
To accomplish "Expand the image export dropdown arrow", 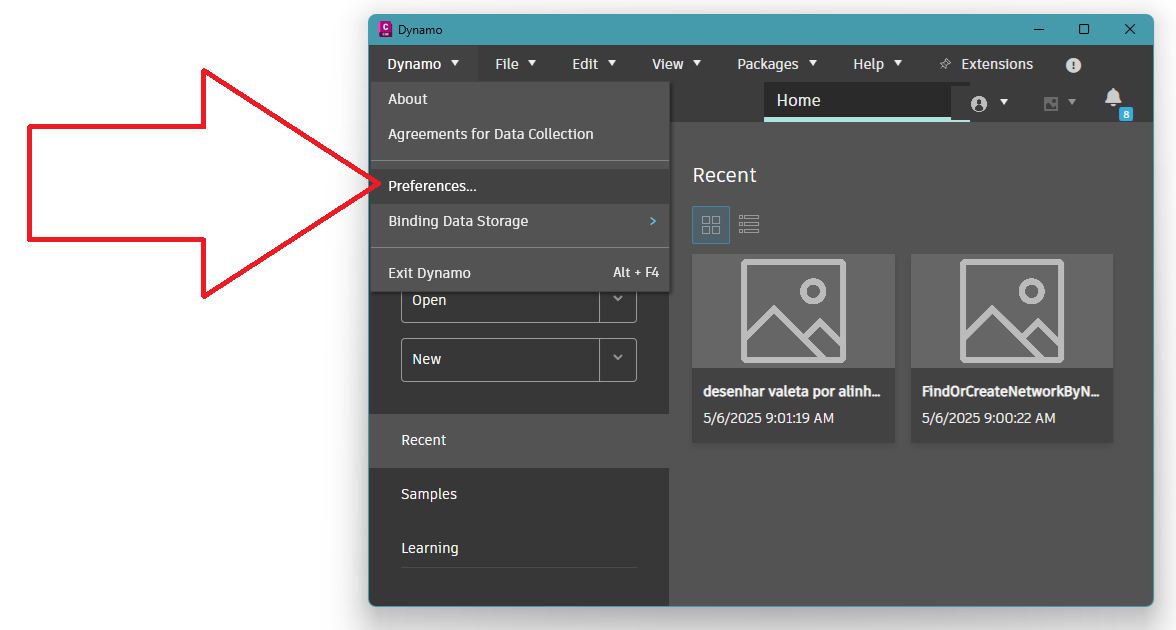I will 1072,103.
